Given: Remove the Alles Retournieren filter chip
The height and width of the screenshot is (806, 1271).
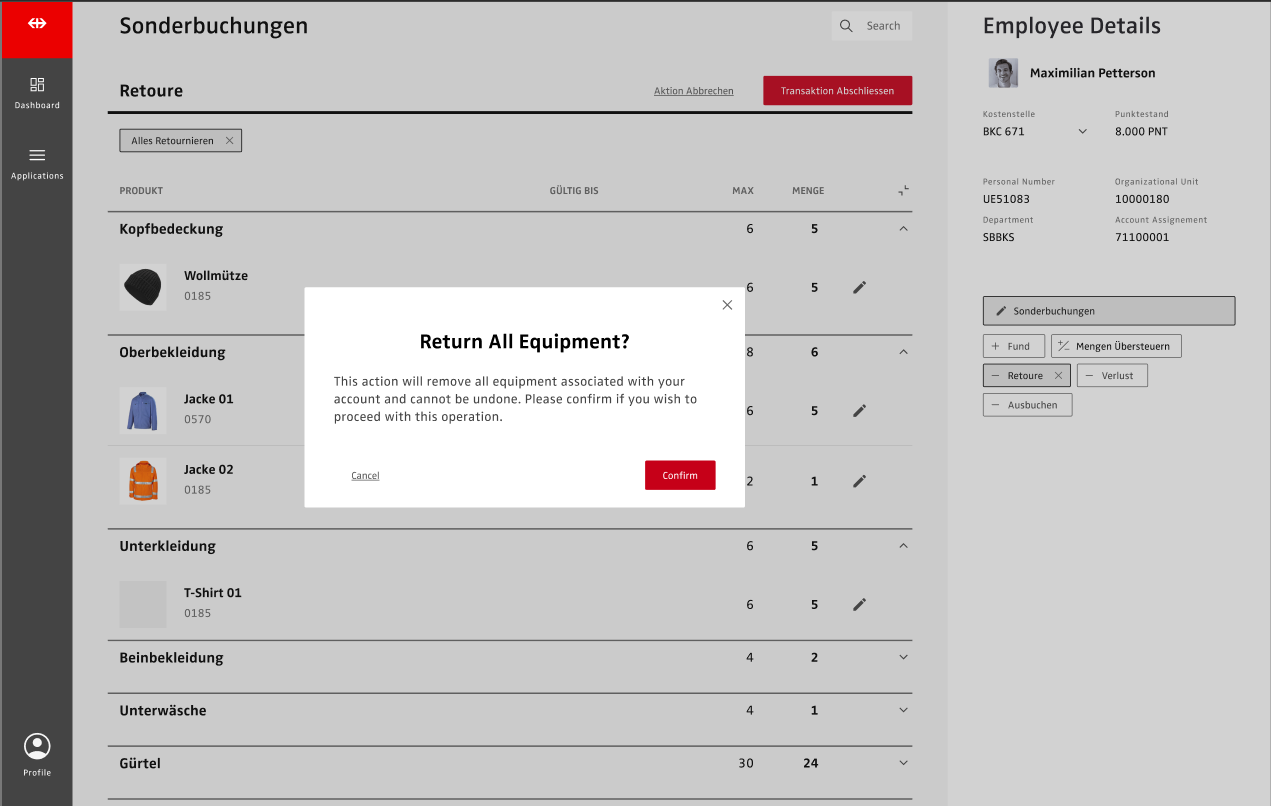Looking at the screenshot, I should point(229,141).
